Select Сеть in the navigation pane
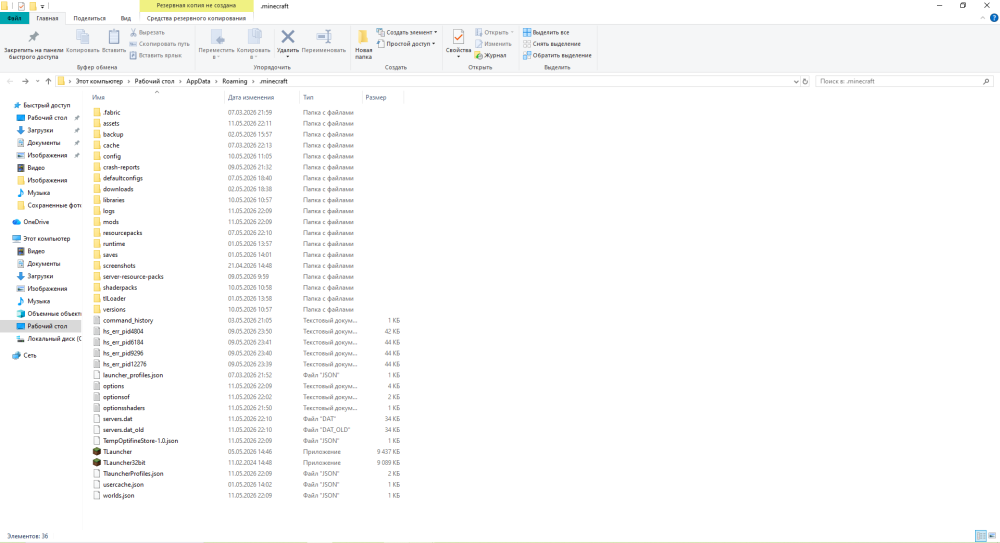The height and width of the screenshot is (543, 1000). point(29,355)
